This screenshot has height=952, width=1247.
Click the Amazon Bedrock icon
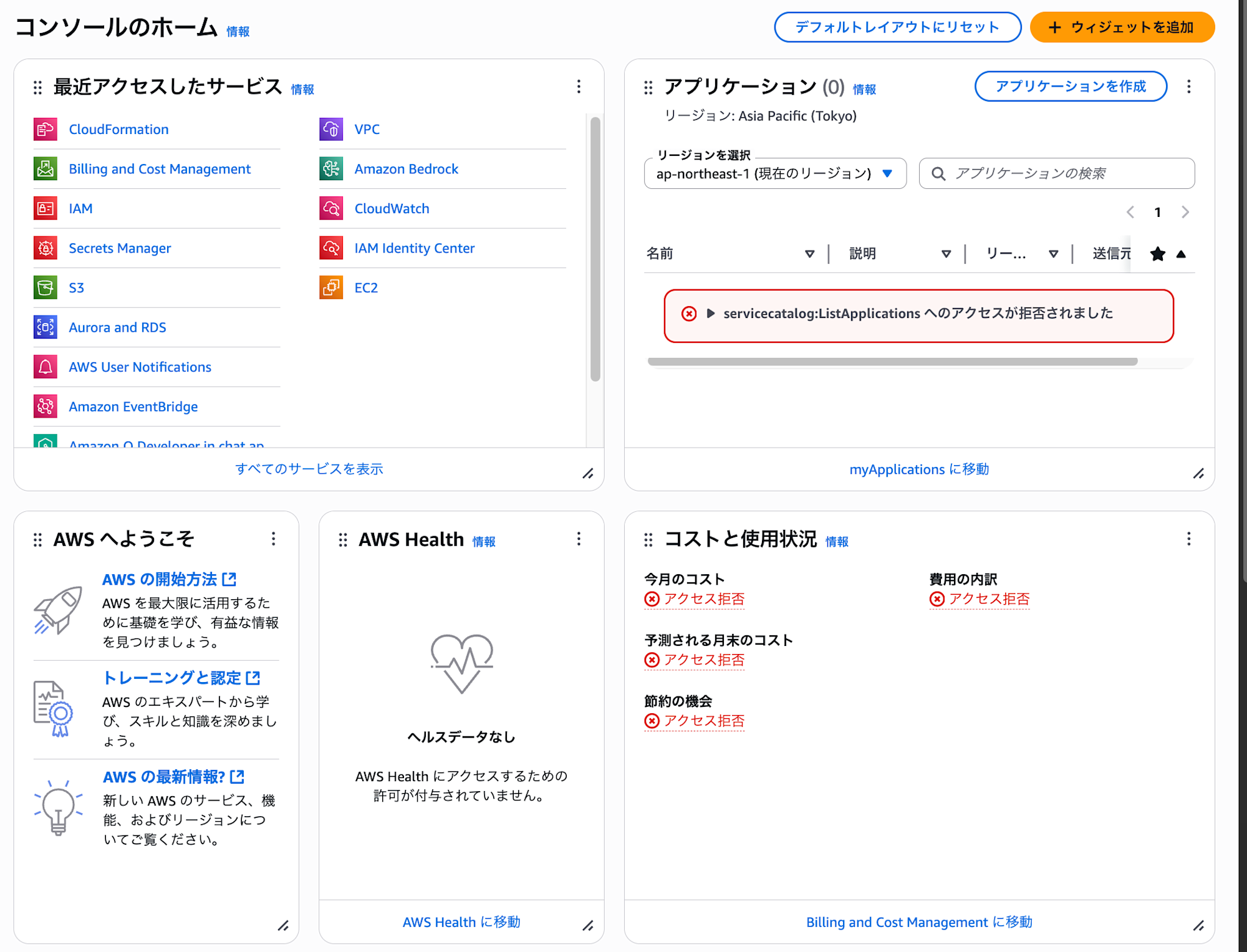coord(331,169)
